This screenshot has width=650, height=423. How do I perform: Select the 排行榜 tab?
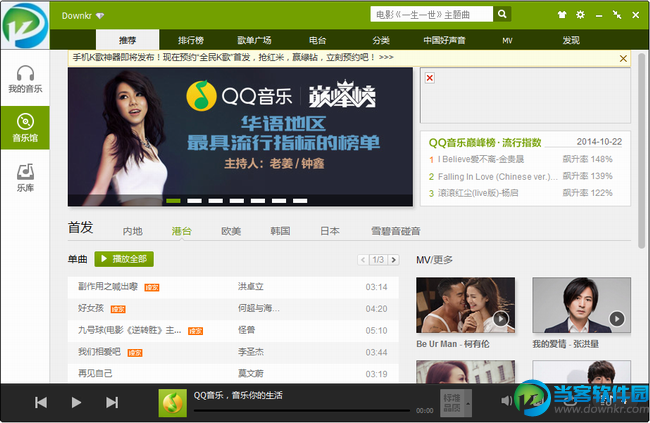tap(191, 40)
